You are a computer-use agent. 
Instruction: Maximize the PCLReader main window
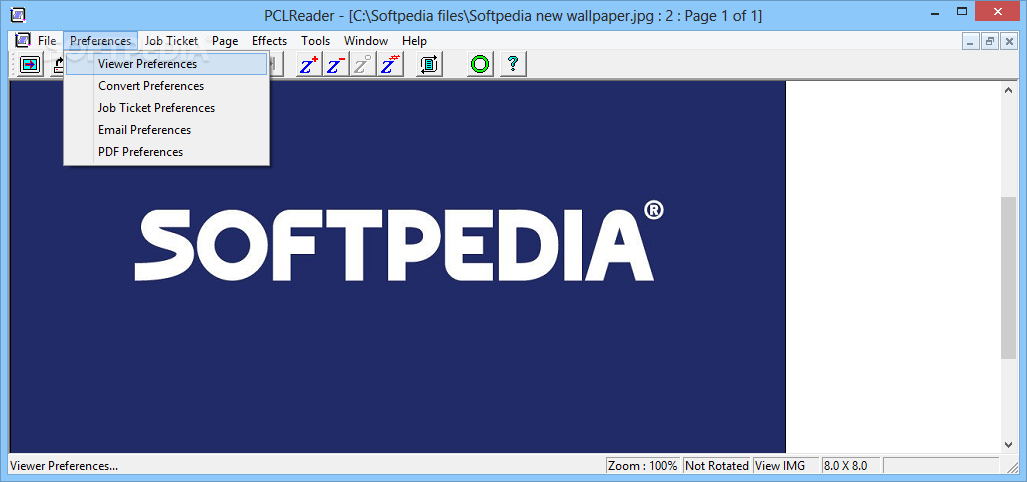(962, 11)
